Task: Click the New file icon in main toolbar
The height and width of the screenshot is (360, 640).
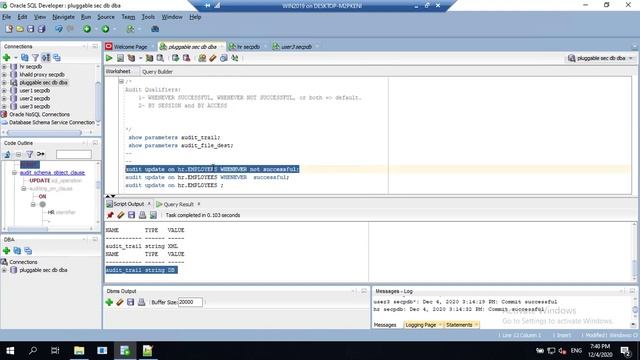Action: 9,29
